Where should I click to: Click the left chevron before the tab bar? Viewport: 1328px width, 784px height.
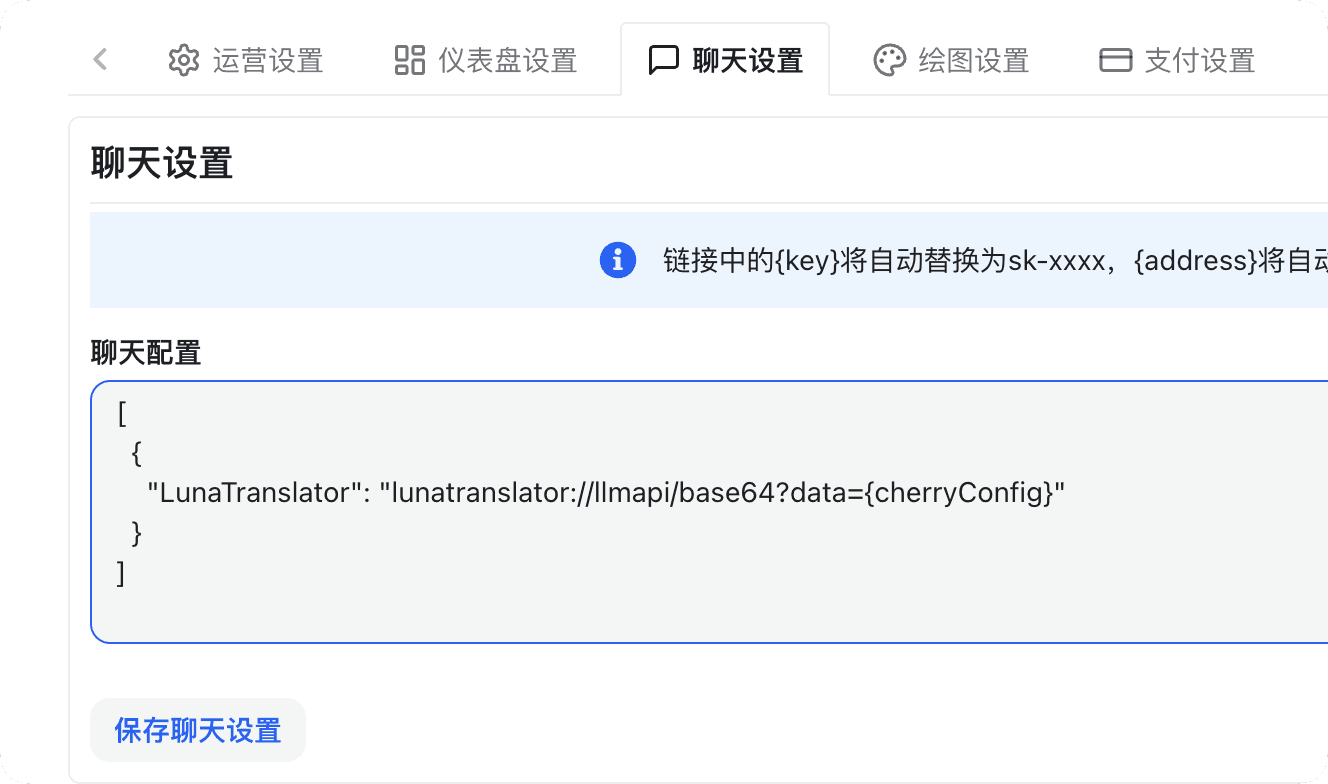point(99,60)
